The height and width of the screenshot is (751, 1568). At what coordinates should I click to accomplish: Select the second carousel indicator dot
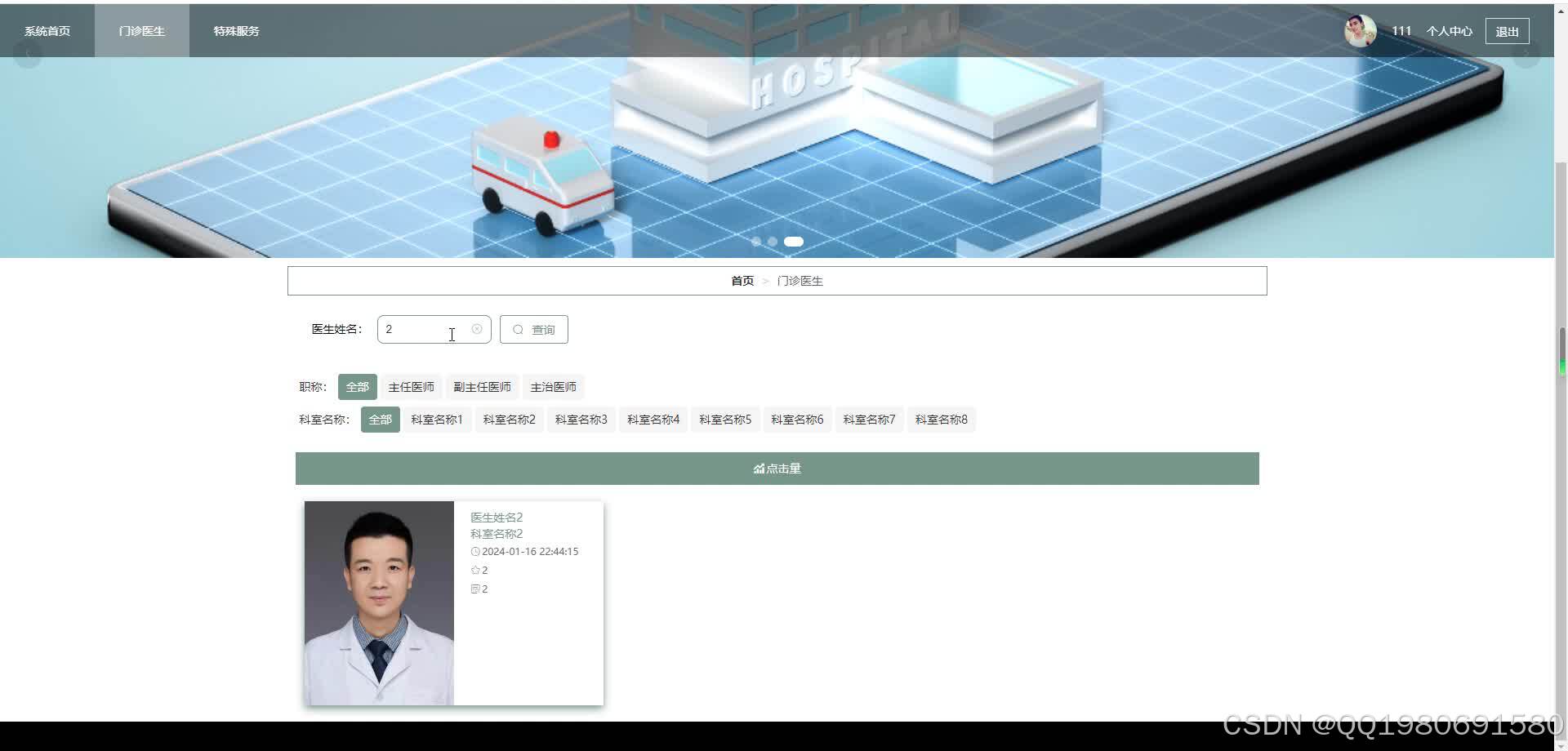pyautogui.click(x=773, y=241)
